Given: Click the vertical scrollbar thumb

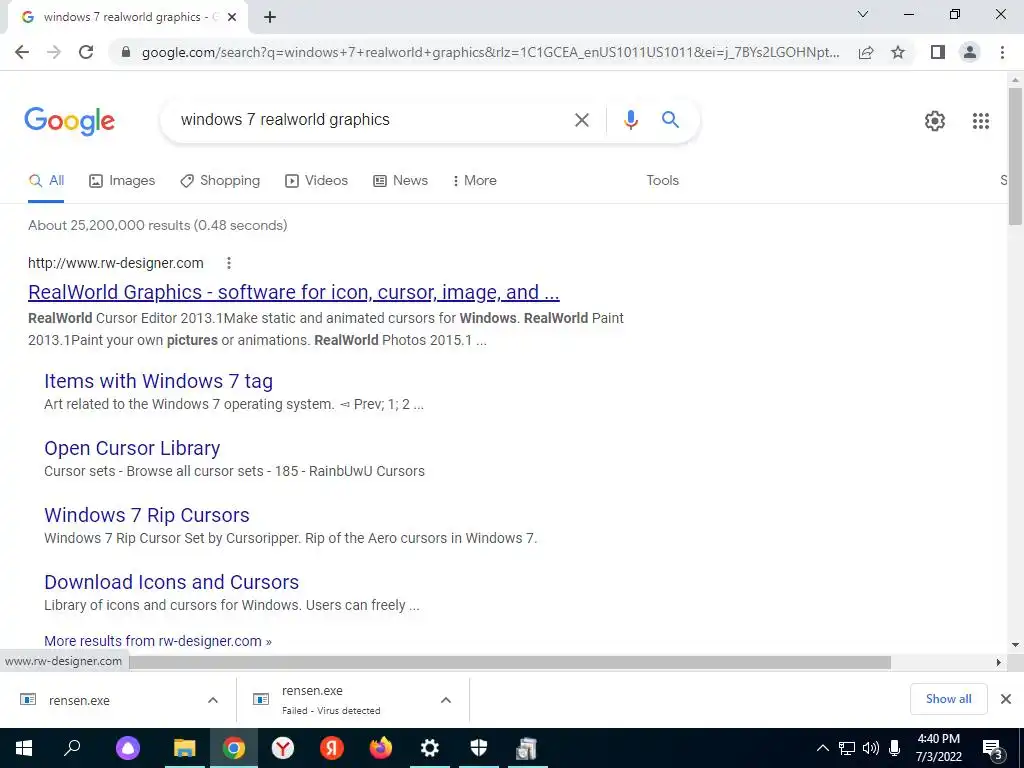Looking at the screenshot, I should pos(1015,157).
